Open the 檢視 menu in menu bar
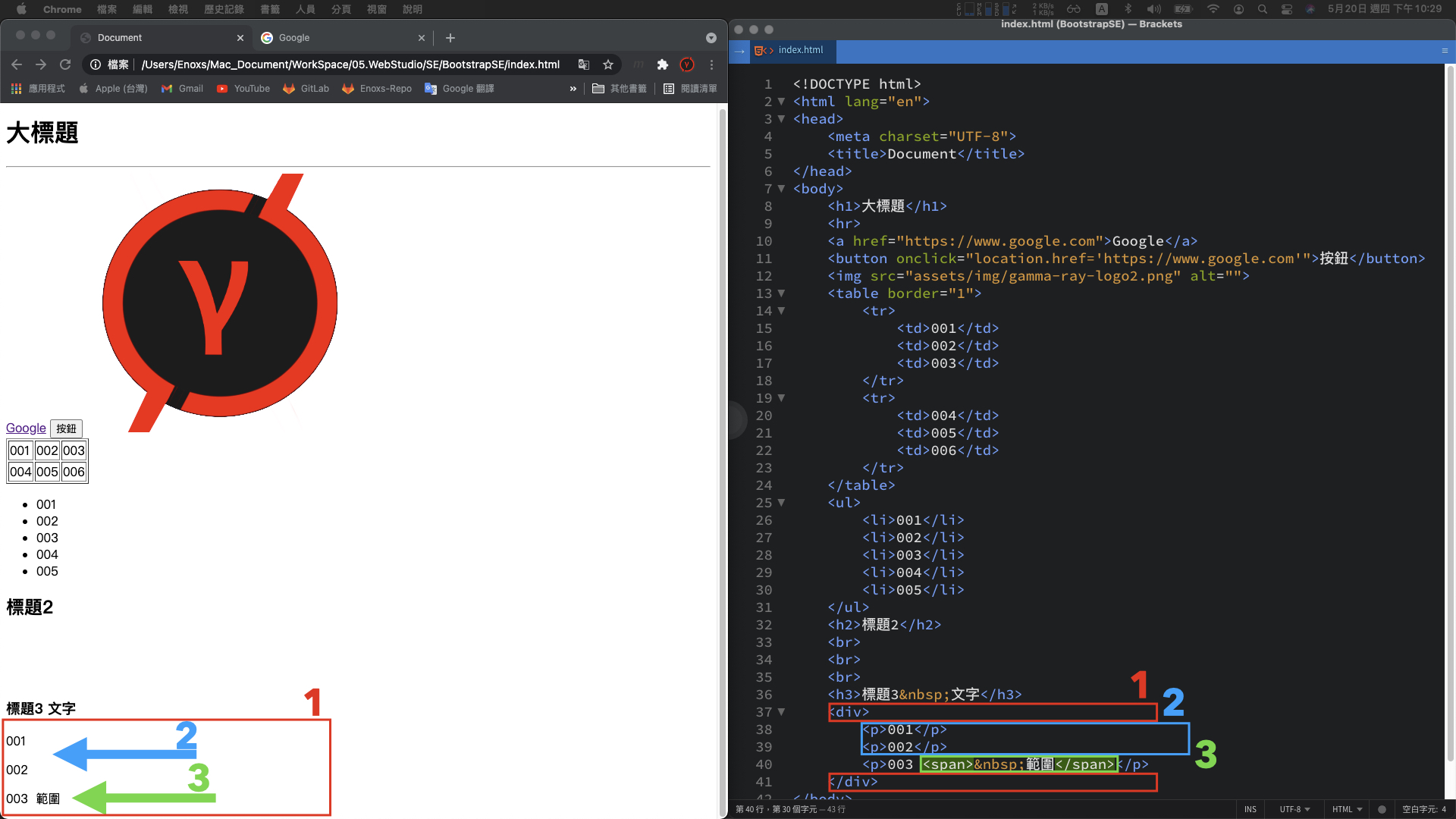 [x=178, y=9]
